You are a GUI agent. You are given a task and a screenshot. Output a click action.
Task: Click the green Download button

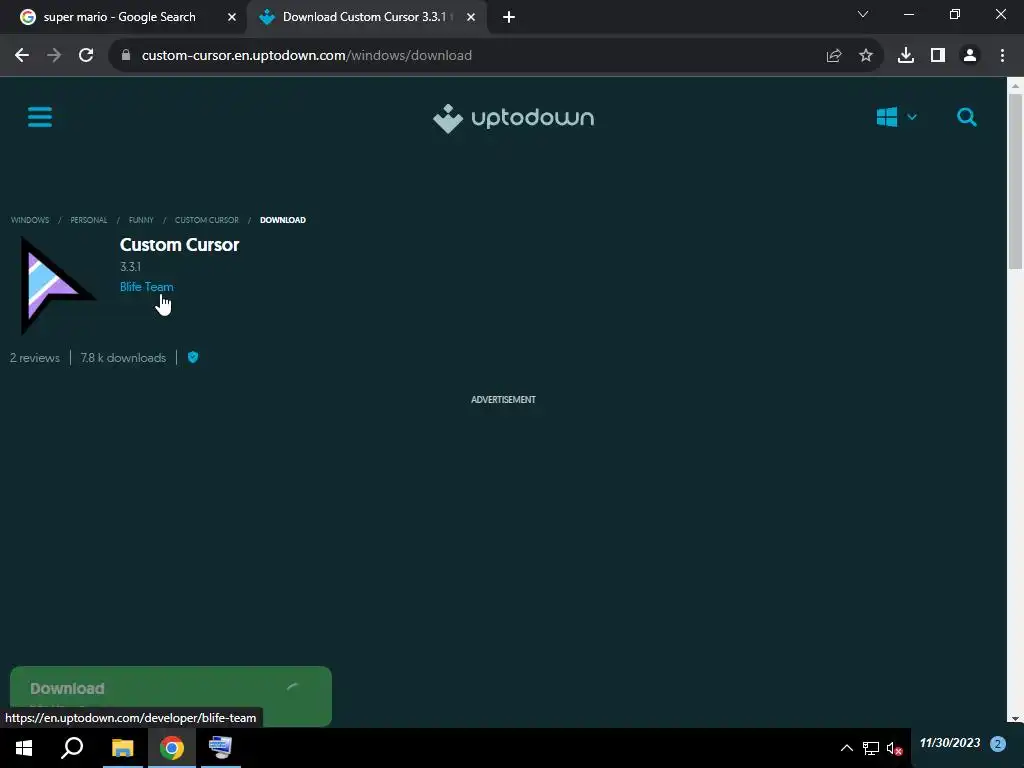coord(171,696)
